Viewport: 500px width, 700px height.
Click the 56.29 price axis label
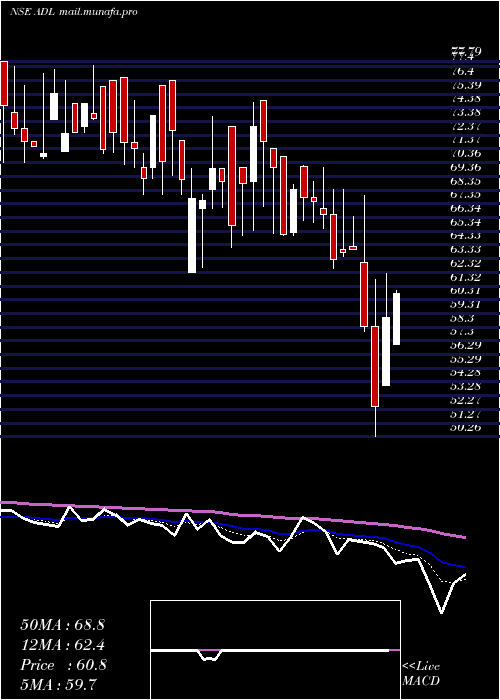(x=465, y=346)
